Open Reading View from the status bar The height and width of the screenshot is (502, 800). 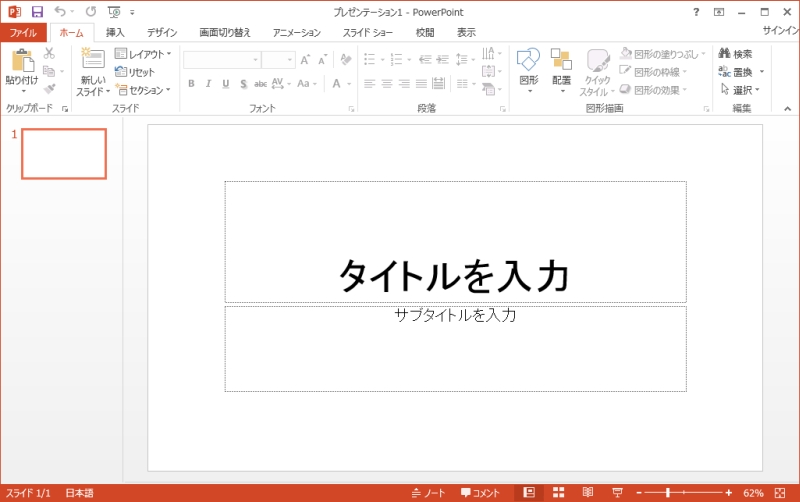point(588,493)
